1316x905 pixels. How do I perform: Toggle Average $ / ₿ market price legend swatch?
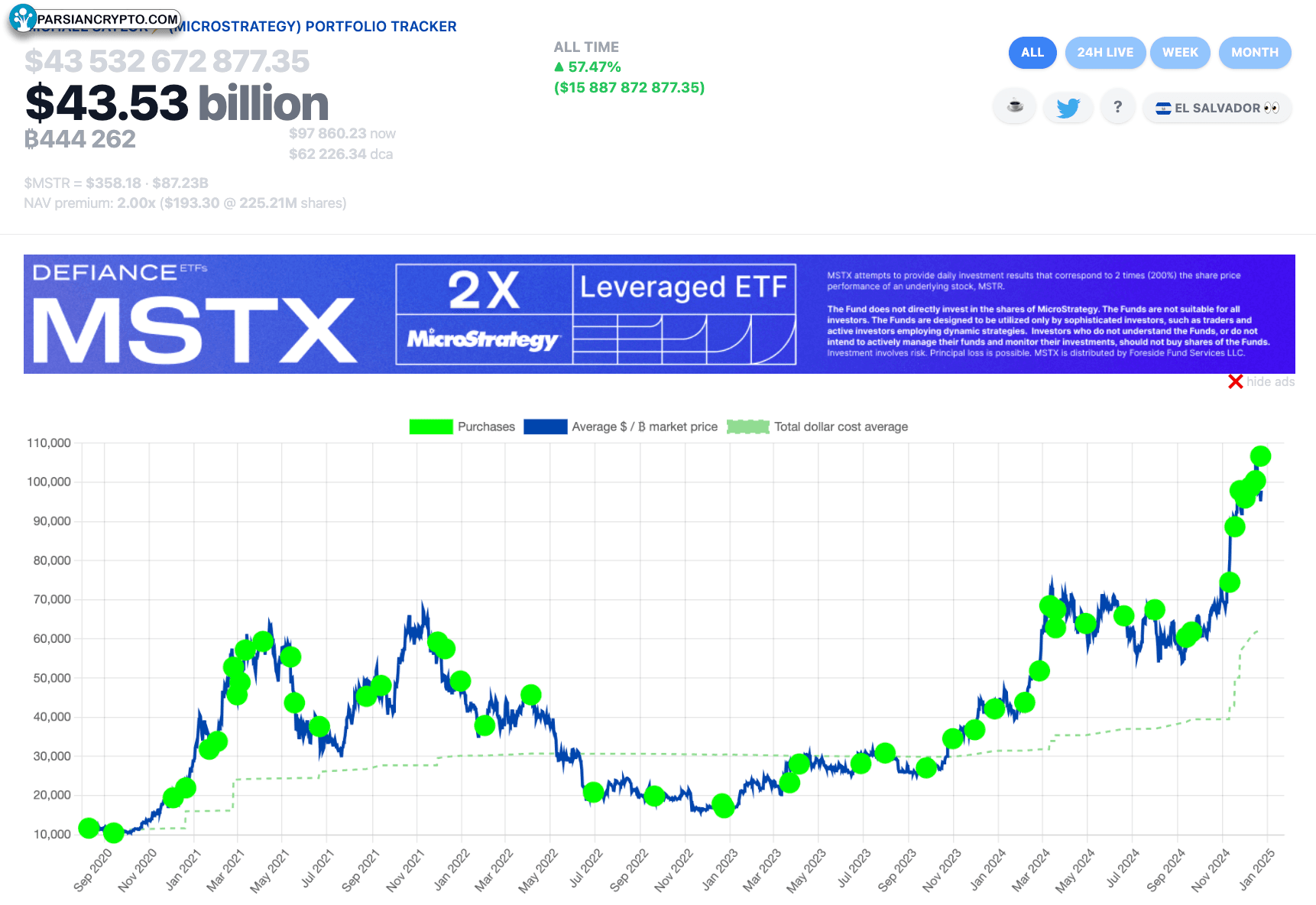point(546,427)
